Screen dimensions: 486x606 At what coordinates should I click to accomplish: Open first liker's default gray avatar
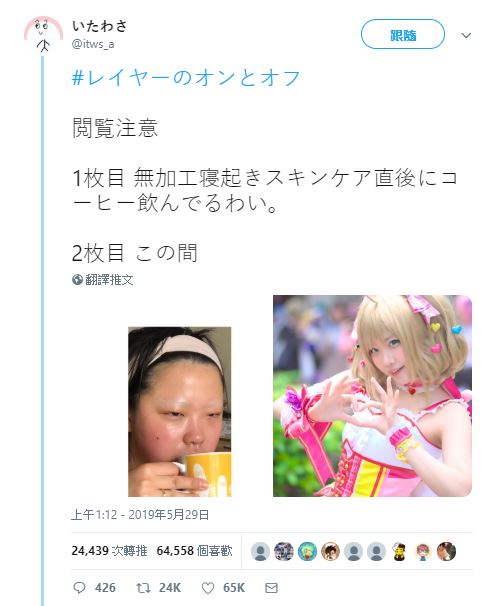tap(260, 552)
